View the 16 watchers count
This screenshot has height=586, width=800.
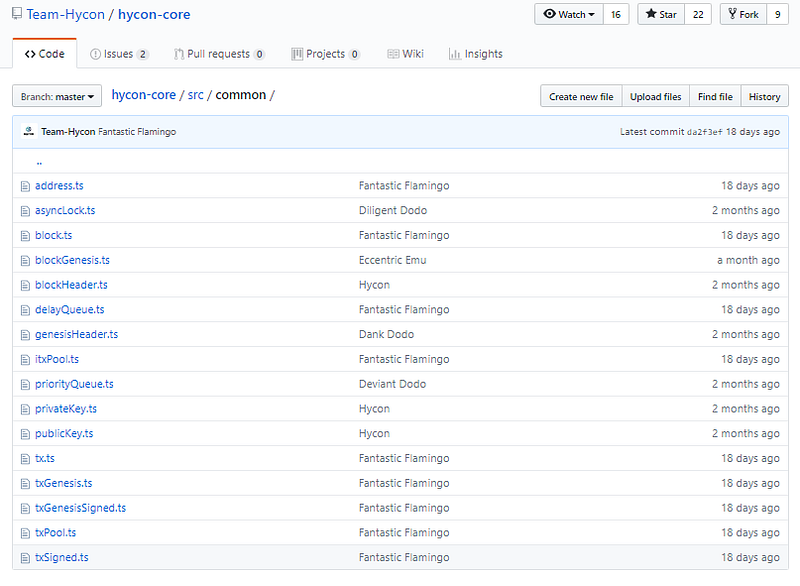pyautogui.click(x=616, y=14)
